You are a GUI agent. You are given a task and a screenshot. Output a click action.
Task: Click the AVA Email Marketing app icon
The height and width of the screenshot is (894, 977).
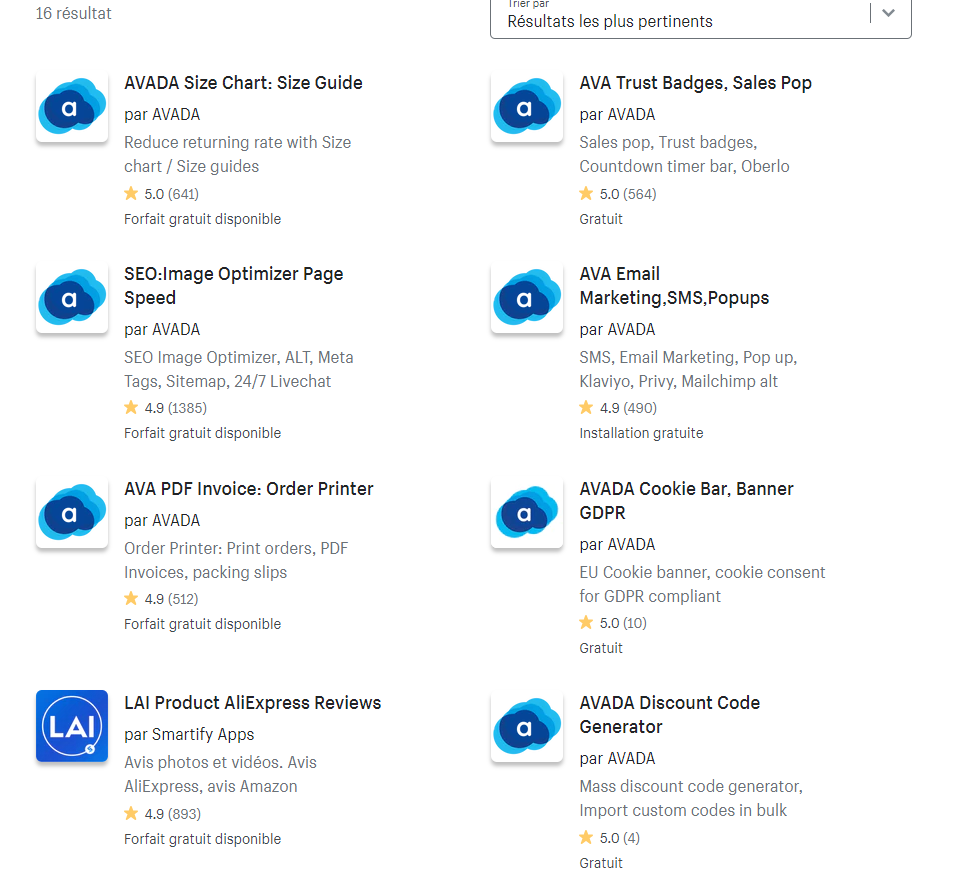527,298
